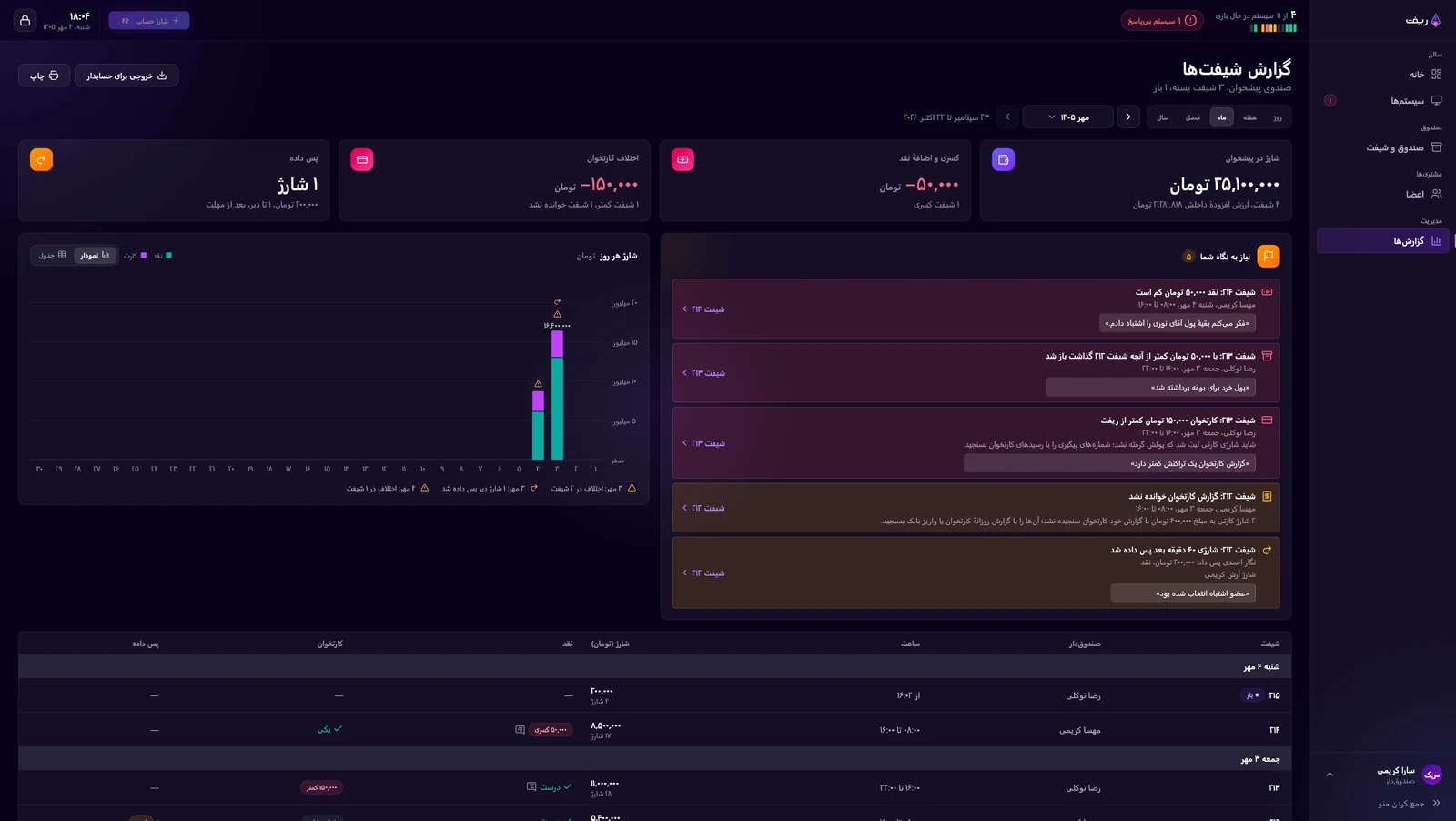The width and height of the screenshot is (1456, 821).
Task: Select the روز period tab
Action: tap(1278, 117)
